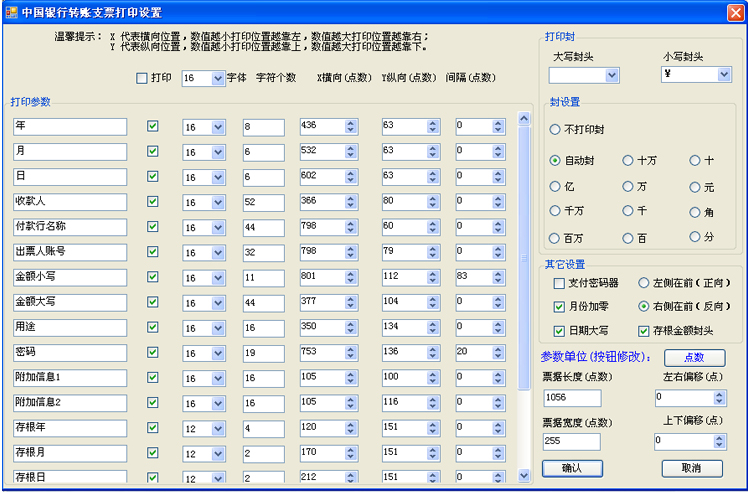750x492 pixels.
Task: Click the X spinner for 收款人 row
Action: coord(351,202)
